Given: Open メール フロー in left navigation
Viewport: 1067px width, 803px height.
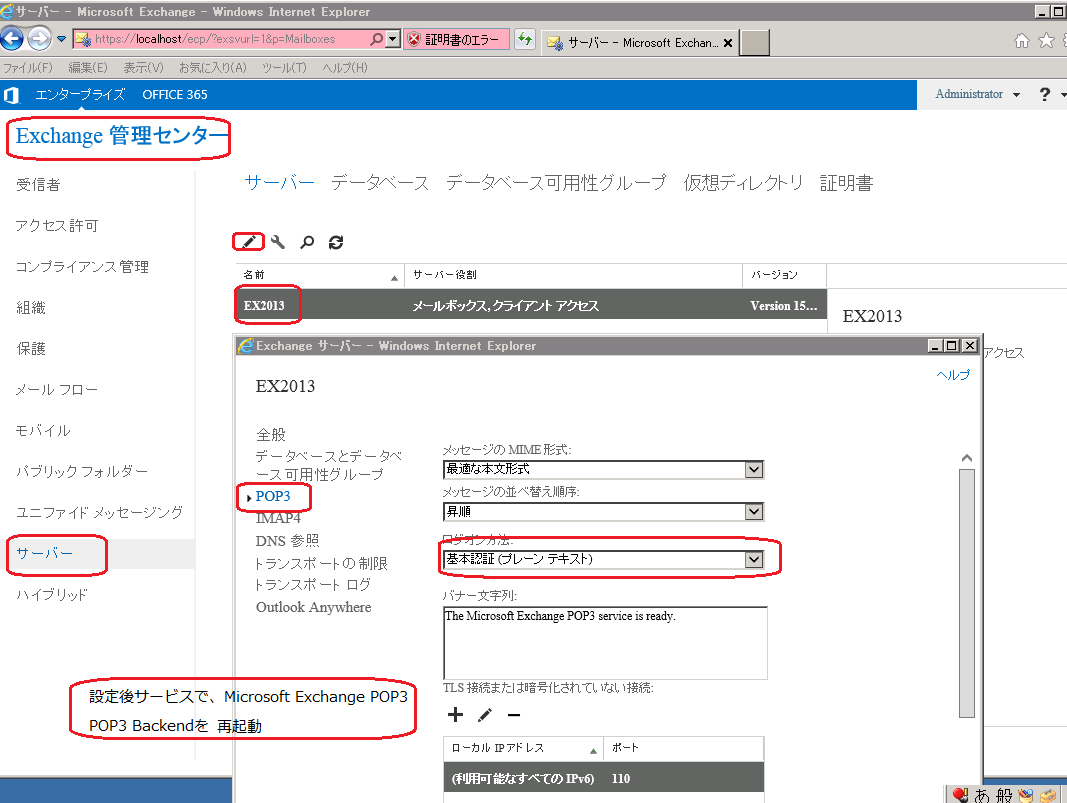Looking at the screenshot, I should click(57, 390).
